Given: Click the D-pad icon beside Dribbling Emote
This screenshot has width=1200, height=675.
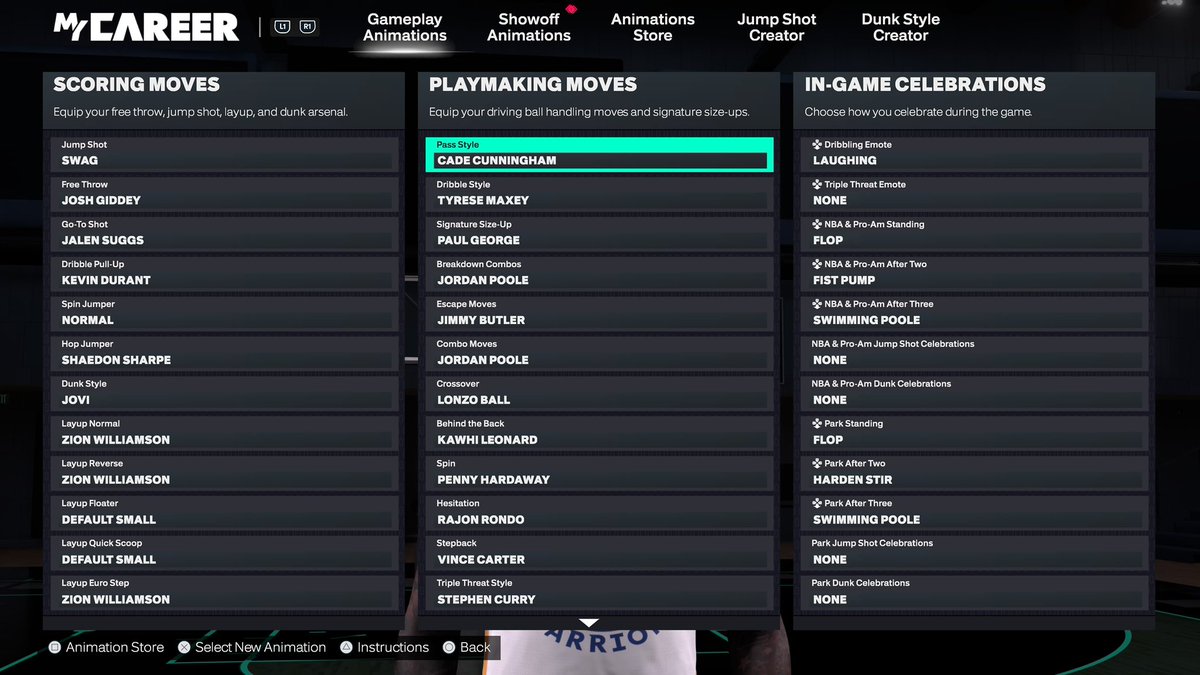Looking at the screenshot, I should (817, 145).
